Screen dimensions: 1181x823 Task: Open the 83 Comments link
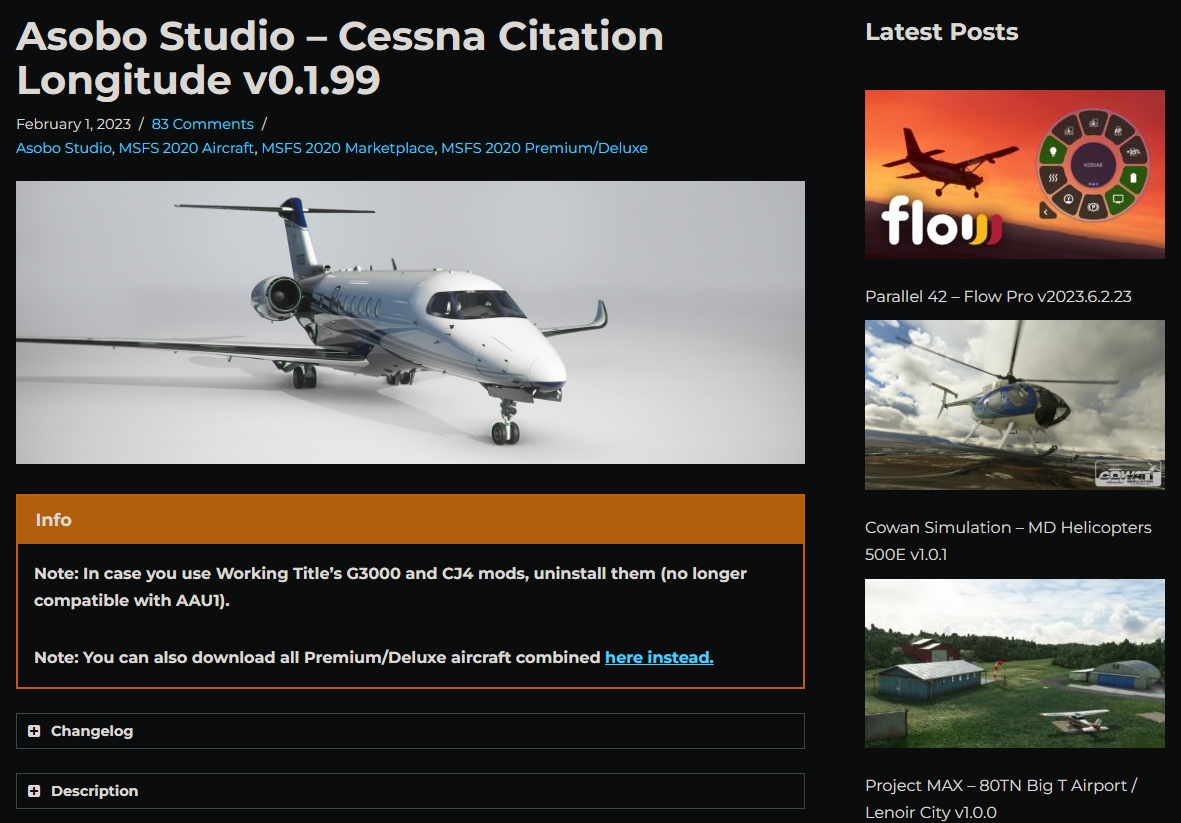pyautogui.click(x=203, y=124)
